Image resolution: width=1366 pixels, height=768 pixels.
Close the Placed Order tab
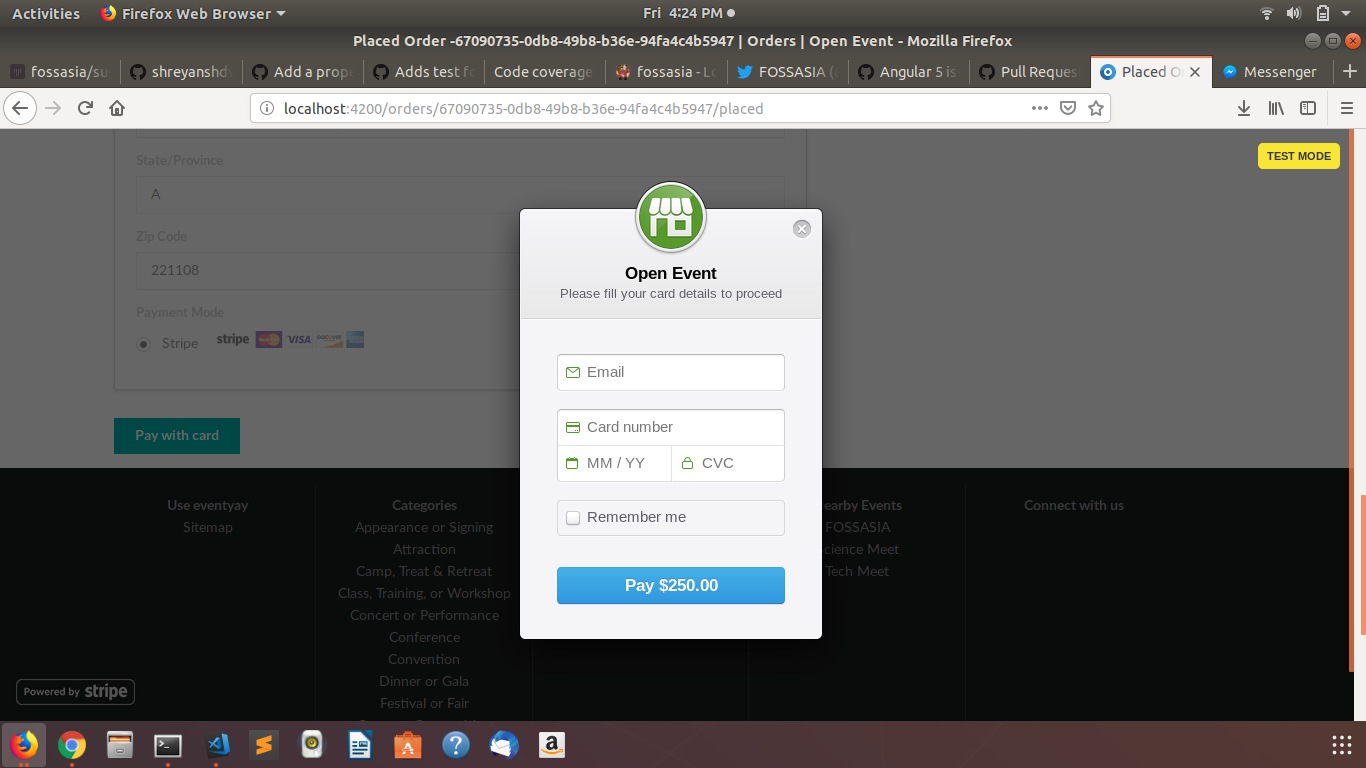1195,72
